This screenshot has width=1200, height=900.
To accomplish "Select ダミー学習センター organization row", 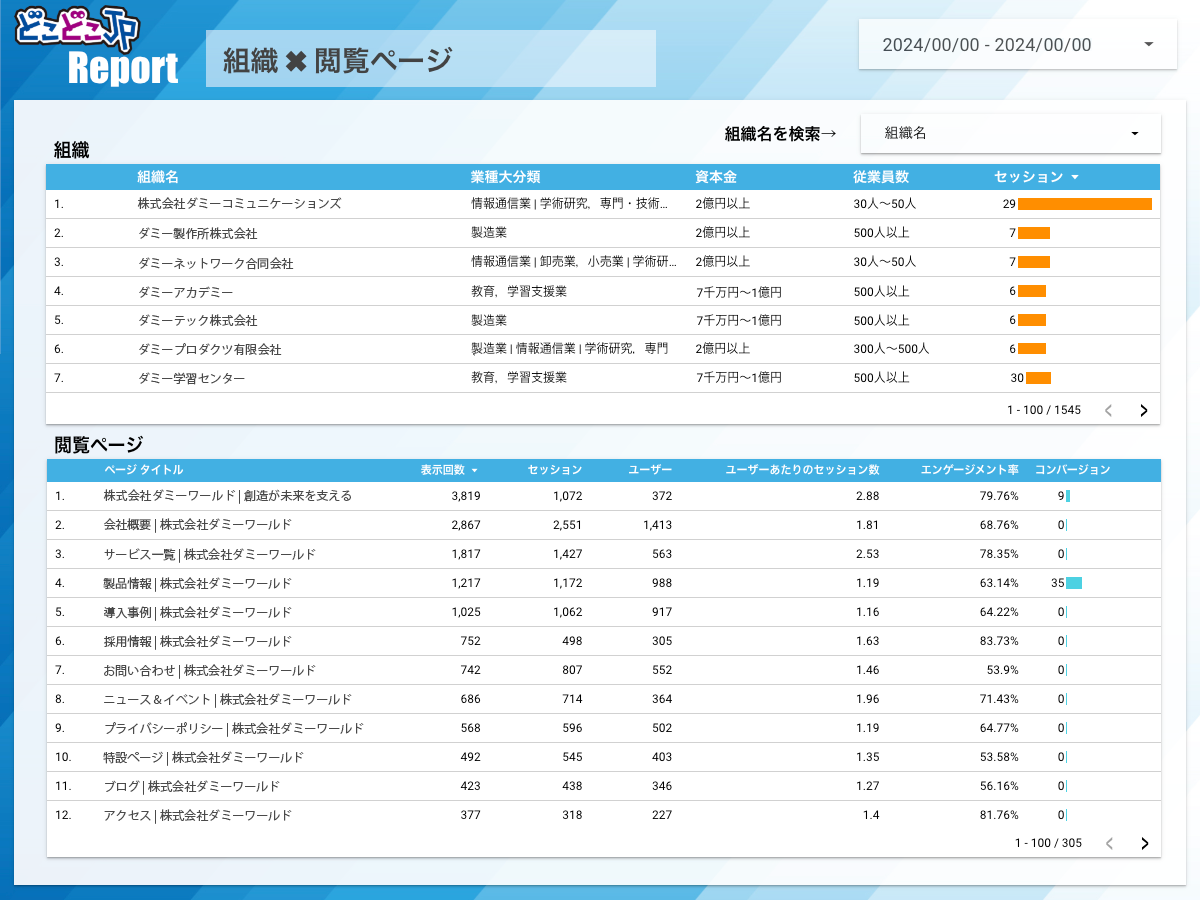I will coord(191,378).
